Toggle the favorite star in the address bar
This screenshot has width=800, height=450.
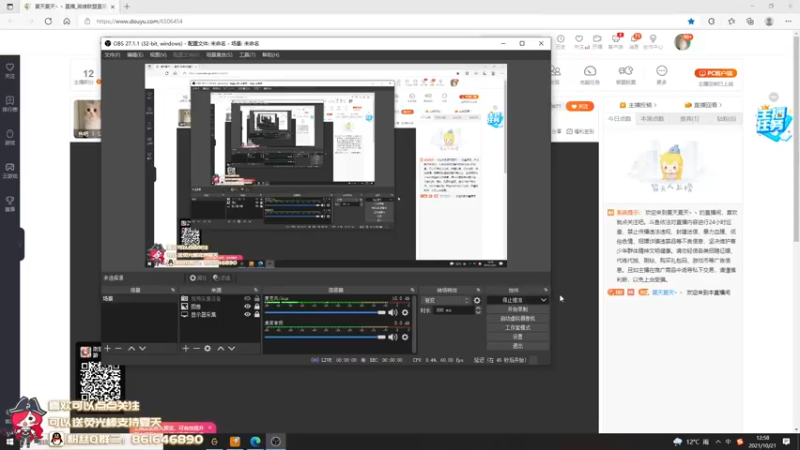point(691,21)
